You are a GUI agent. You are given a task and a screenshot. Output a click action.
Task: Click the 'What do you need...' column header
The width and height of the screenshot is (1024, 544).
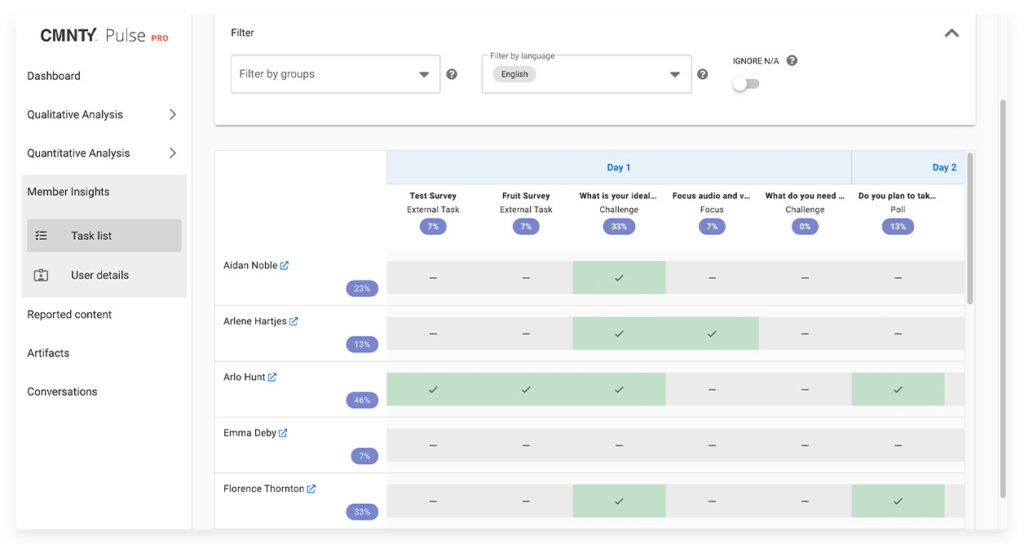805,195
